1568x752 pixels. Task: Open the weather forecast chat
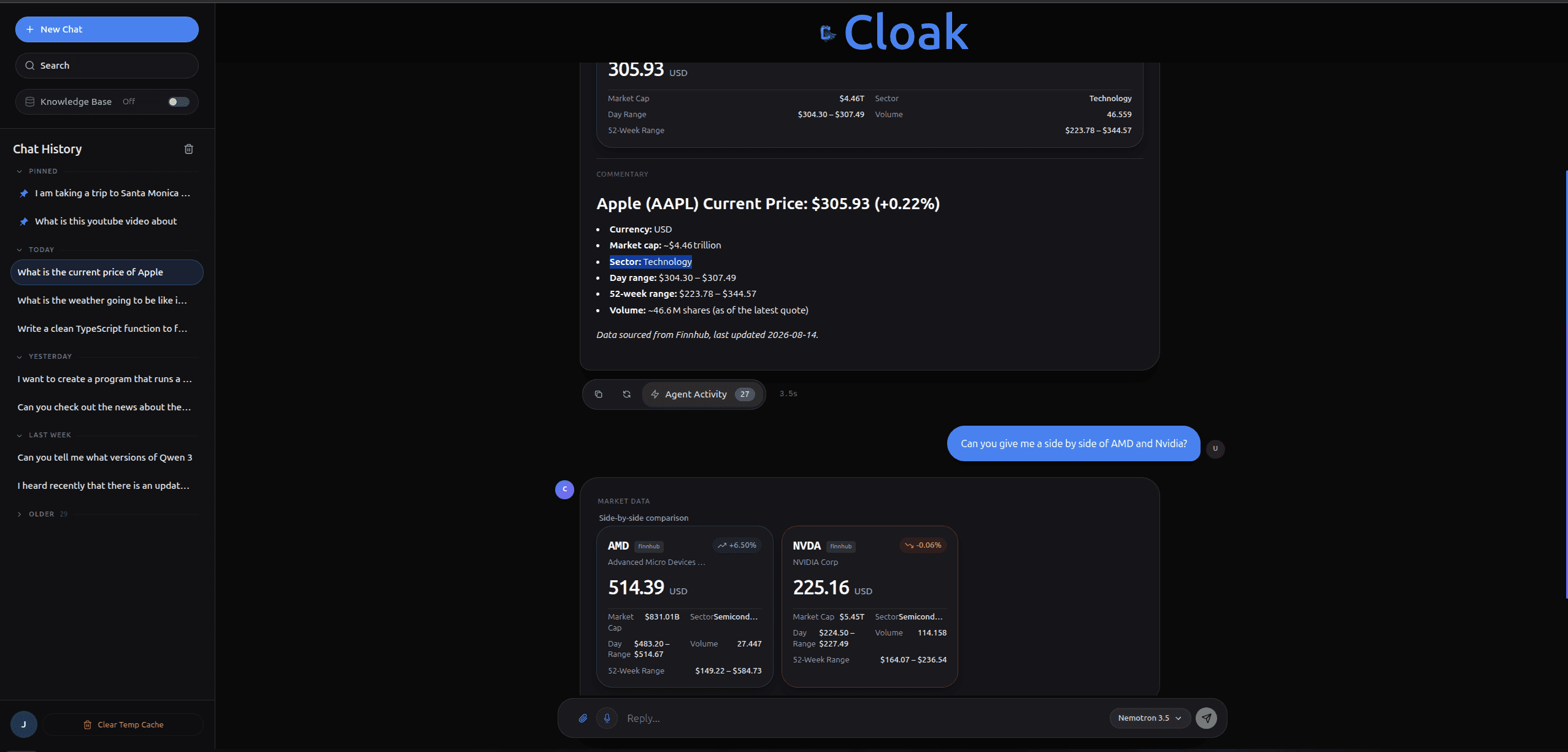click(107, 301)
